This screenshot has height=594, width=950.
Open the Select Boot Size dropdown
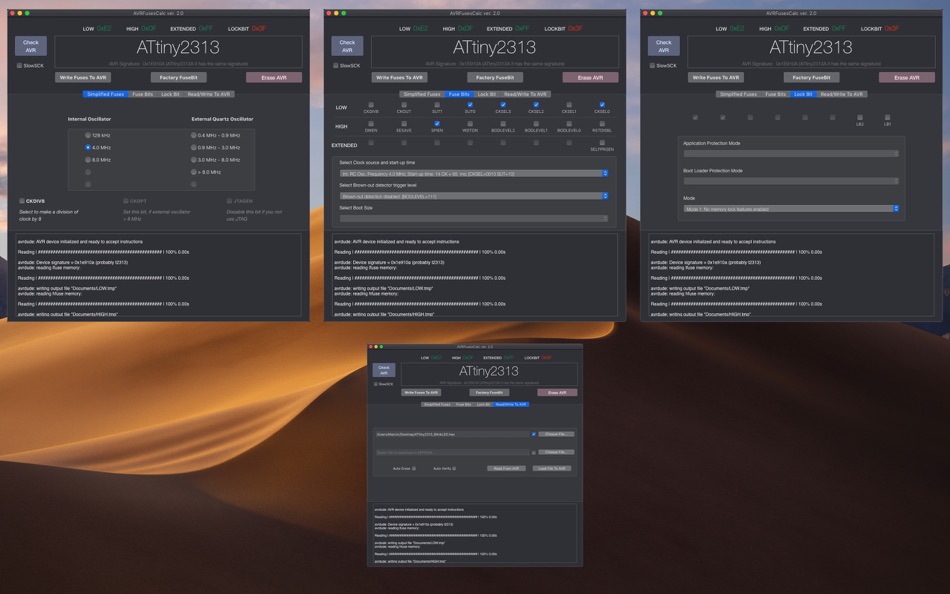coord(474,218)
